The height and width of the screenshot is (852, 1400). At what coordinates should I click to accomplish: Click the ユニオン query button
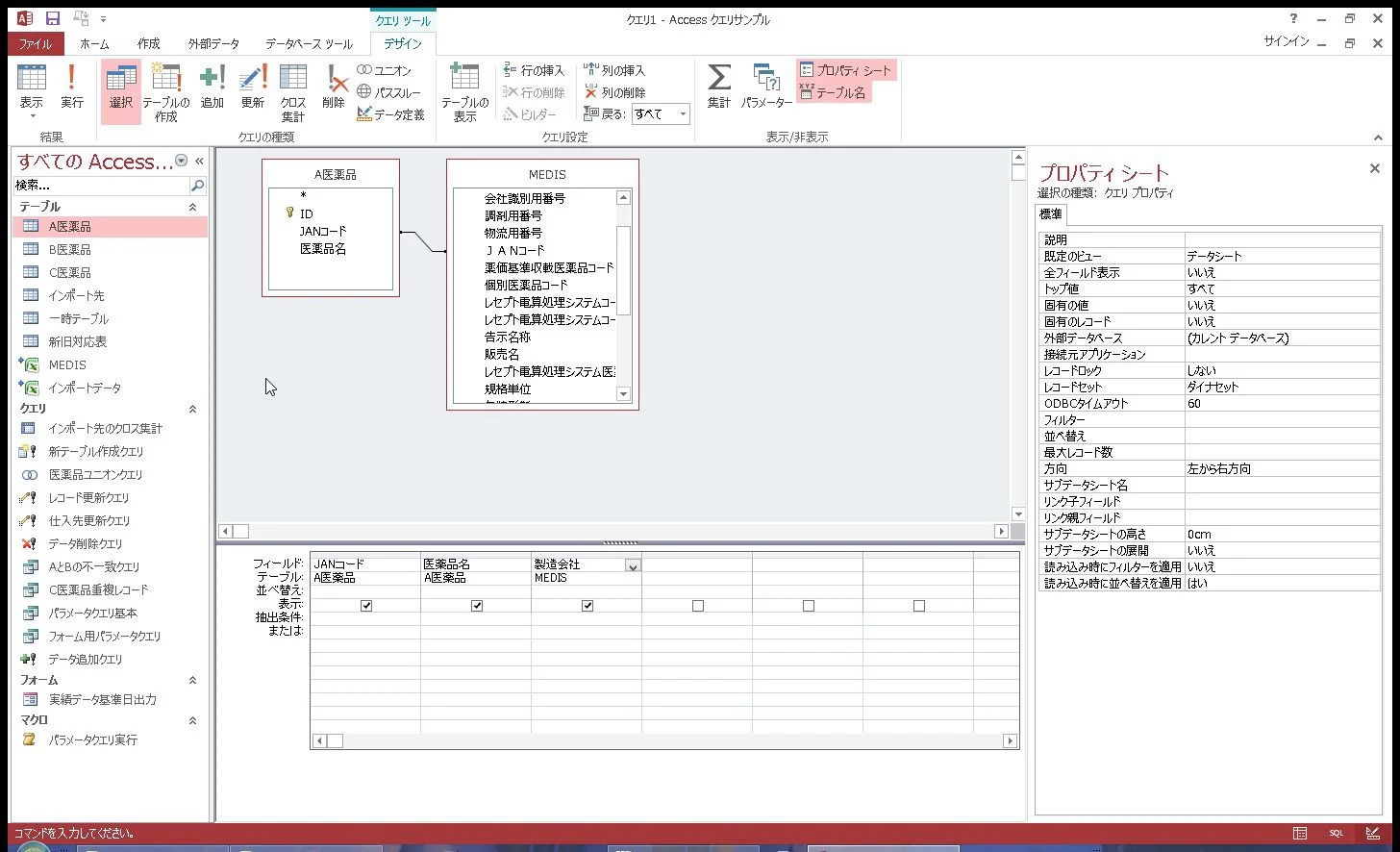click(384, 70)
